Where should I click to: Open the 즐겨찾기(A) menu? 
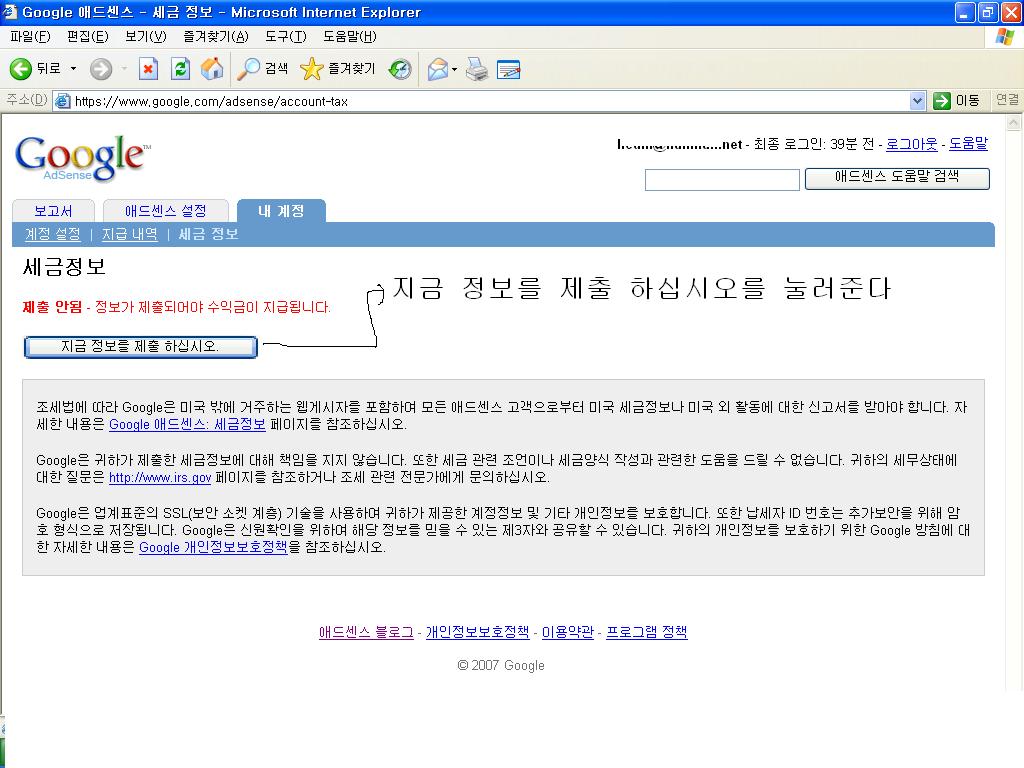click(216, 37)
